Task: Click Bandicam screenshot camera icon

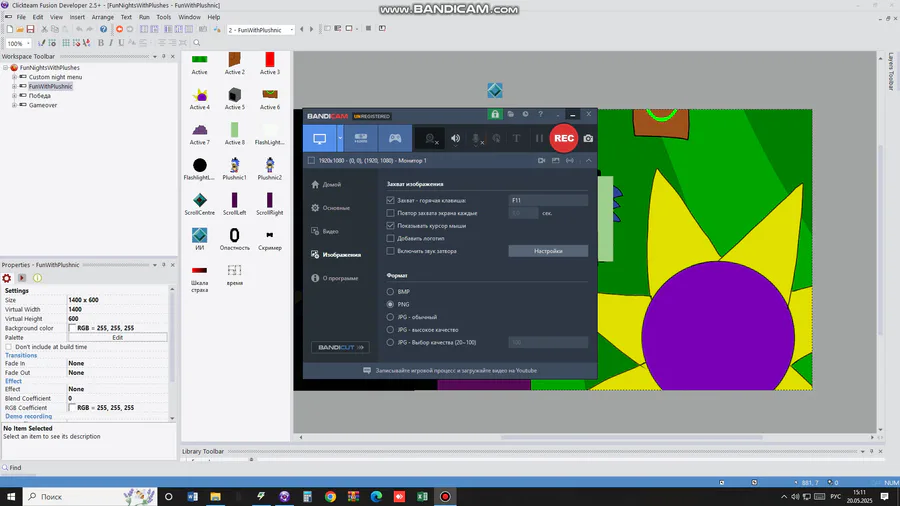Action: [x=588, y=138]
